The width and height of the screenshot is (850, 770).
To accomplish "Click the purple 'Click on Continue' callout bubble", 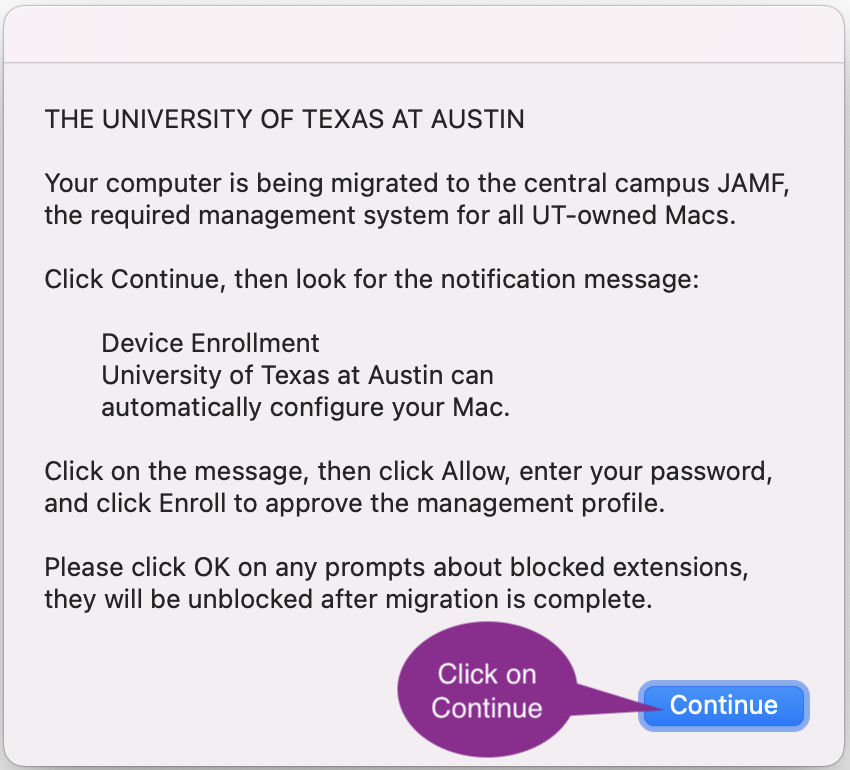I will [x=487, y=690].
